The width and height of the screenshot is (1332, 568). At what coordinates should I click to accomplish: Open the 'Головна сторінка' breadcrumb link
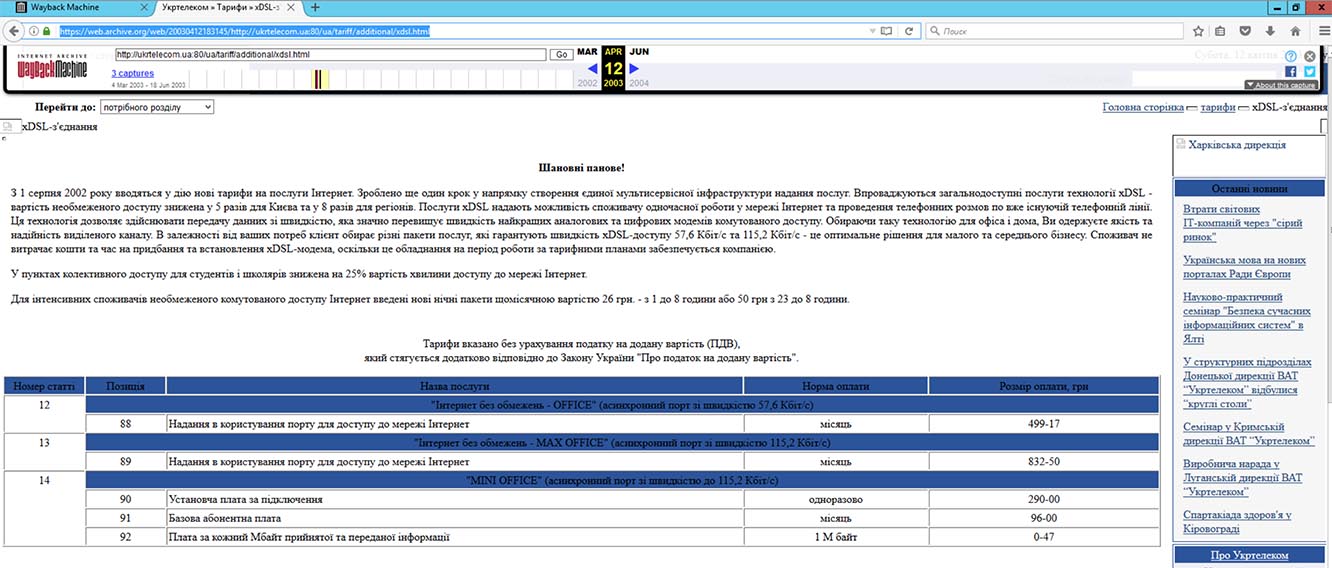pos(1143,107)
